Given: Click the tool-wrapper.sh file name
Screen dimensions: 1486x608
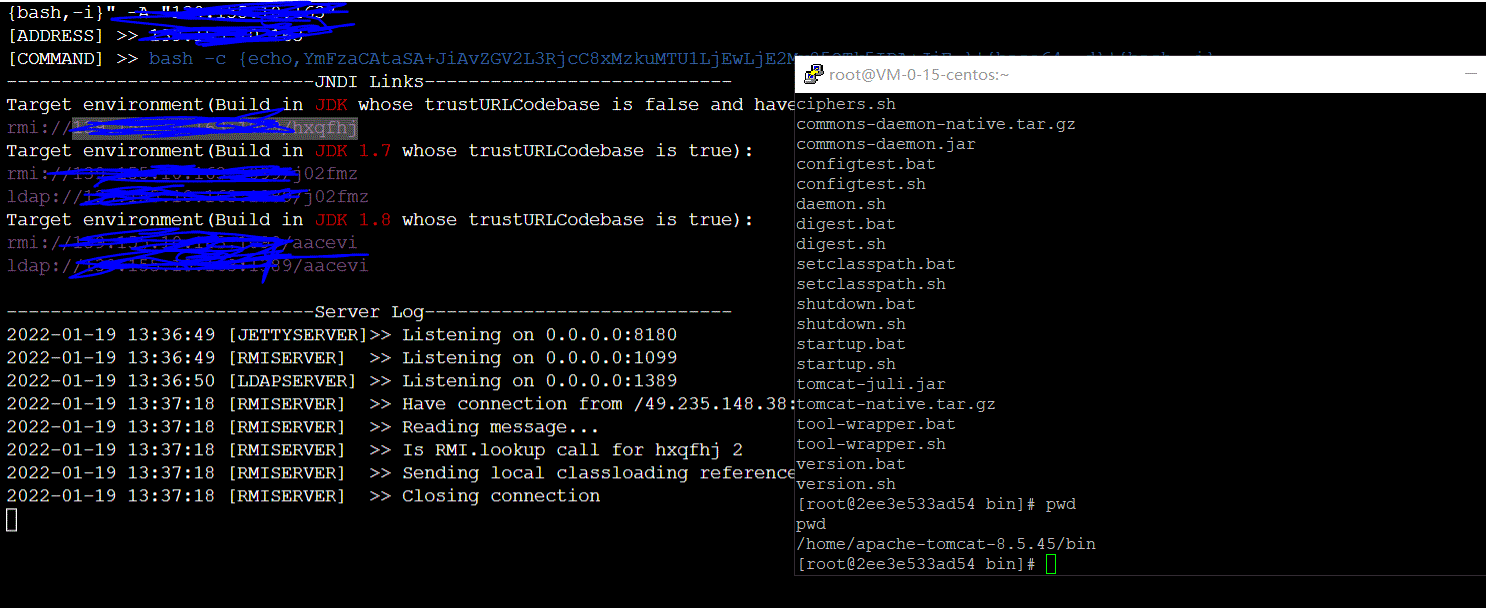Looking at the screenshot, I should [871, 444].
